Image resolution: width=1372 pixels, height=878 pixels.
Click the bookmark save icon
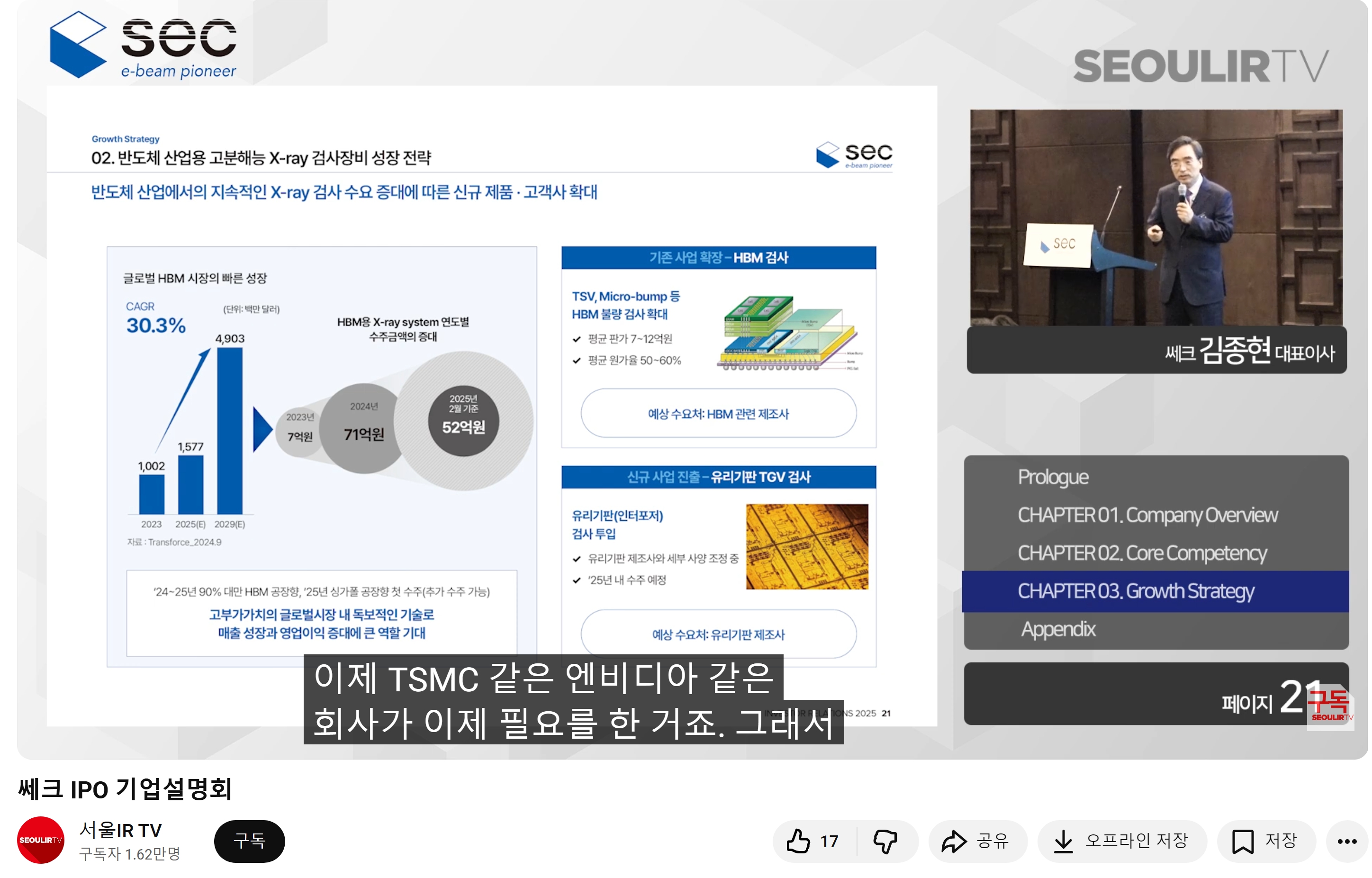click(x=1243, y=841)
